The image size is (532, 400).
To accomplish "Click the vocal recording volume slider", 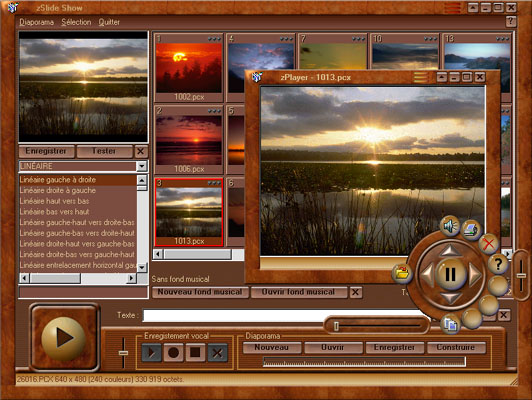I will point(124,353).
